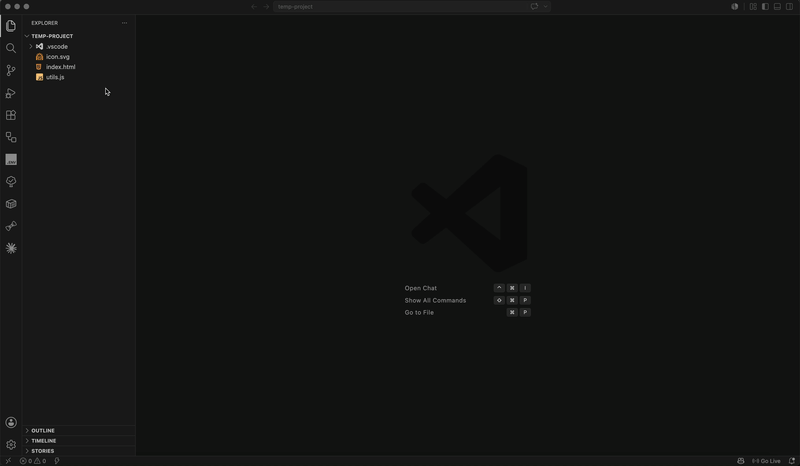
Task: Click the chat icon in the command center
Action: point(534,7)
